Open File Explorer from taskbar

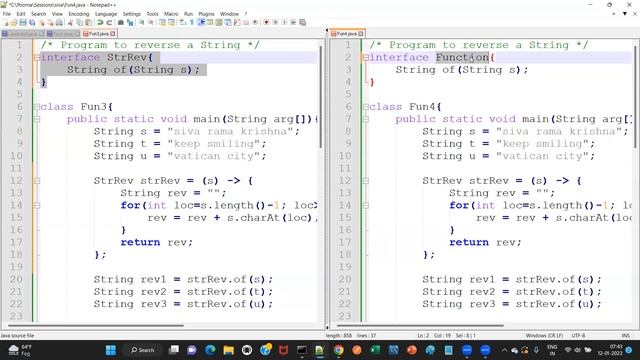pos(229,350)
